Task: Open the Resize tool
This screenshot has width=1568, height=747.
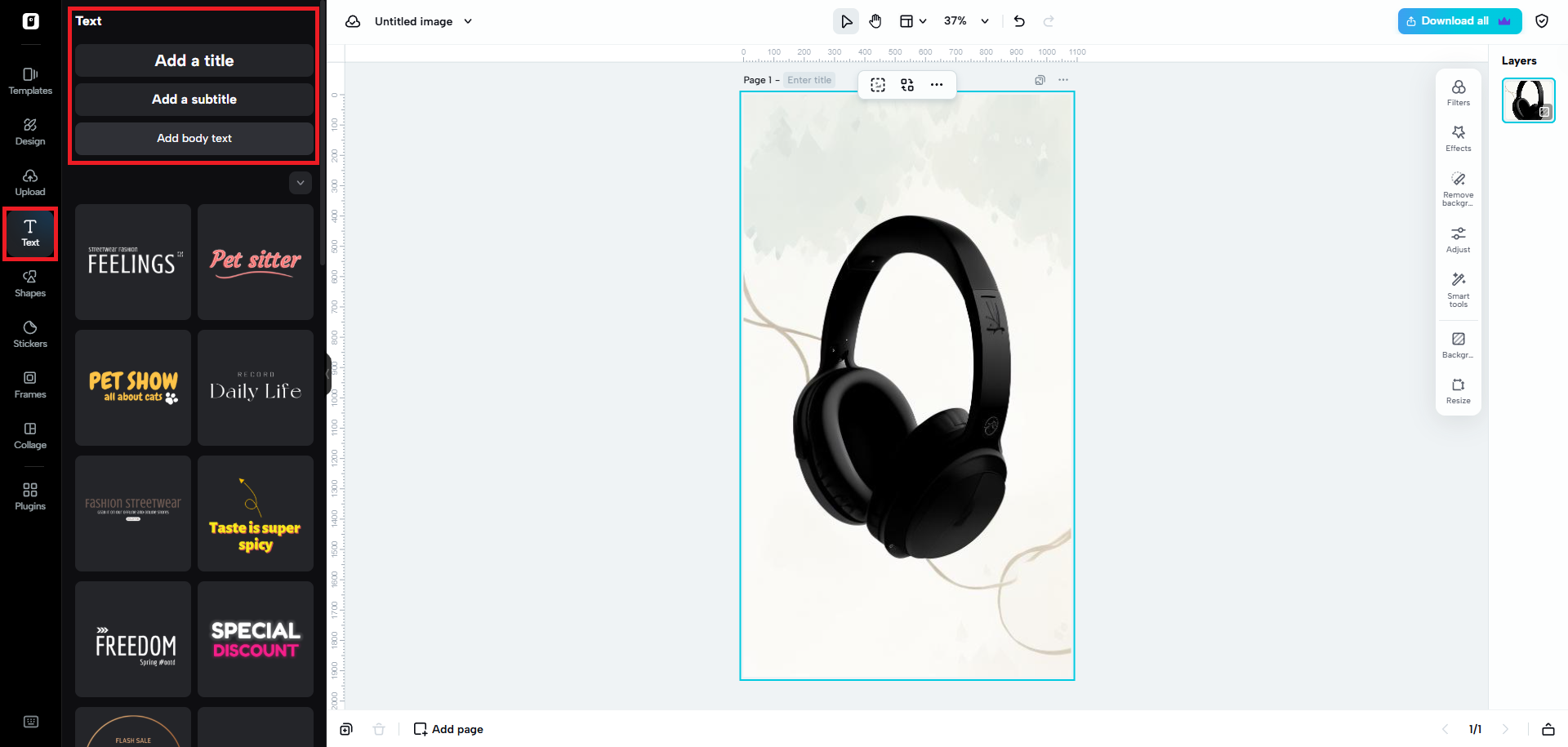Action: (1458, 390)
